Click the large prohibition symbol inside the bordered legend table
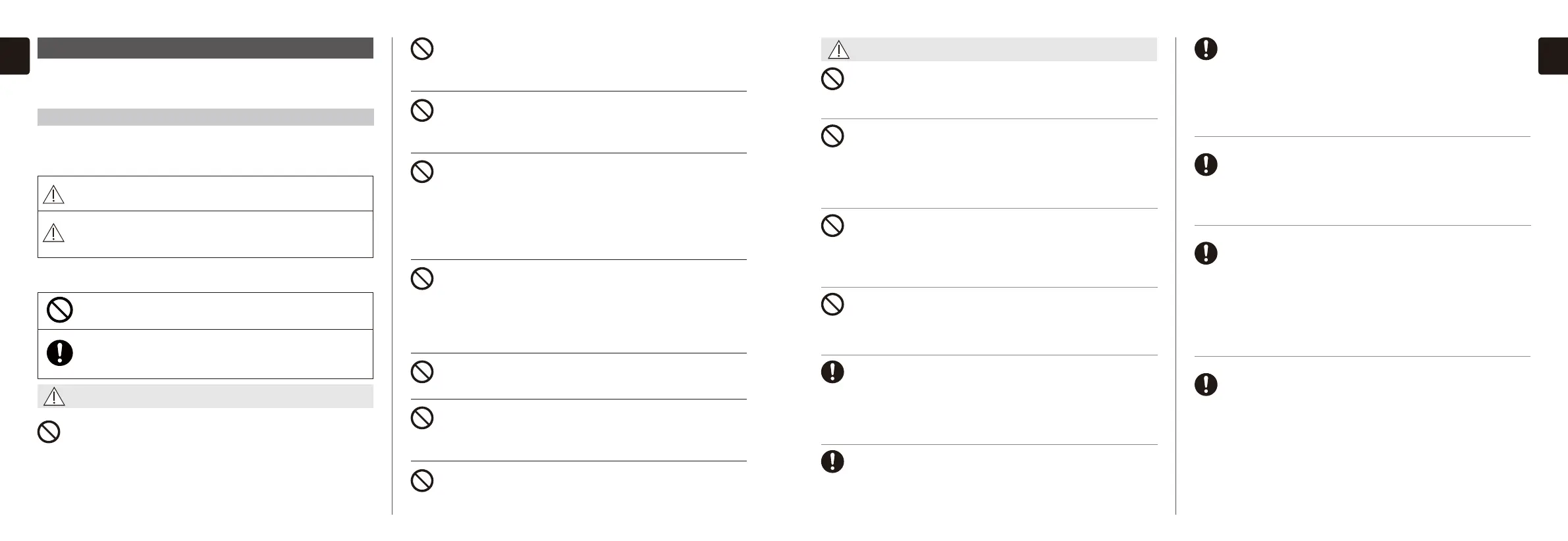The image size is (1568, 541). pos(60,310)
